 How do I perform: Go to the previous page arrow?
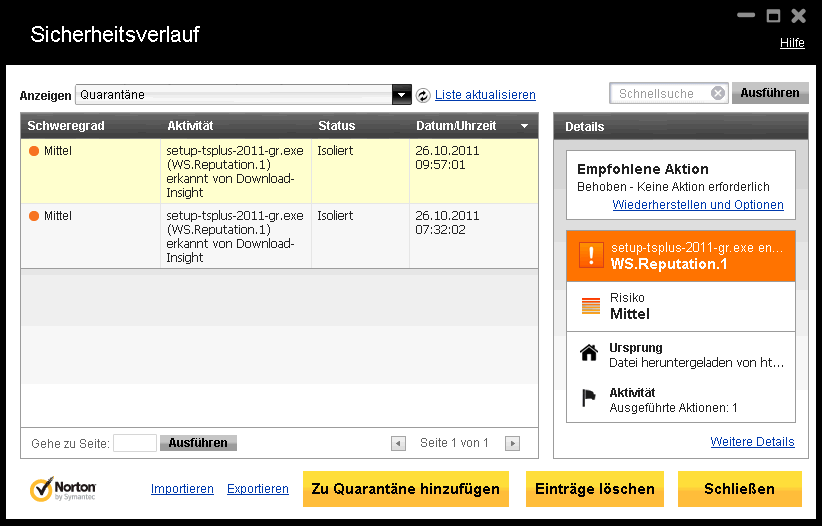[398, 443]
